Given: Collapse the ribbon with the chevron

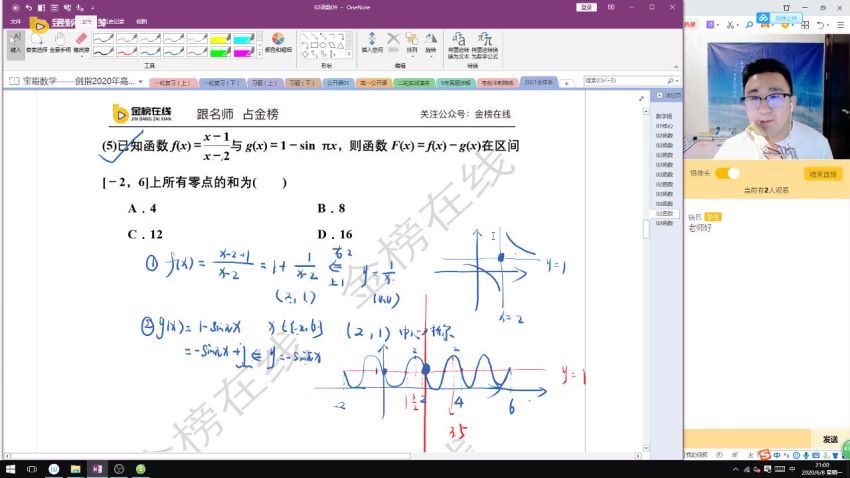Looking at the screenshot, I should [x=675, y=67].
